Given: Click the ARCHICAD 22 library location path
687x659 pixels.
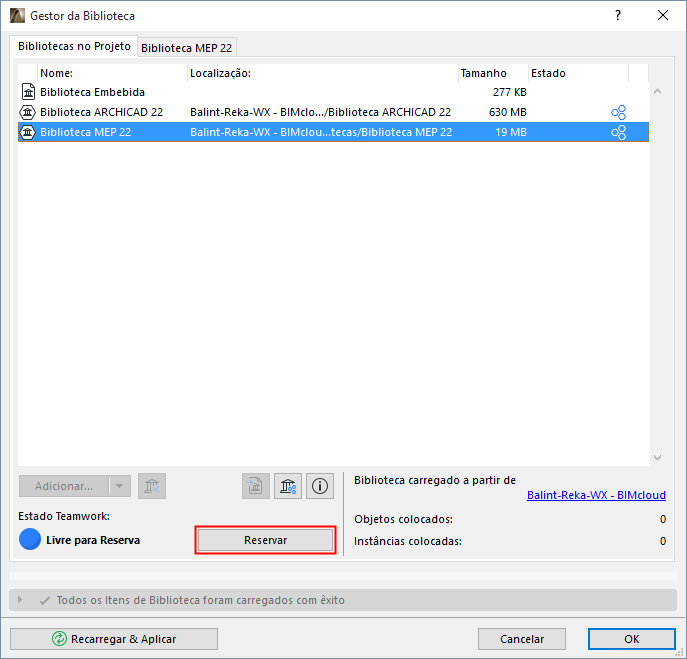Looking at the screenshot, I should [320, 112].
